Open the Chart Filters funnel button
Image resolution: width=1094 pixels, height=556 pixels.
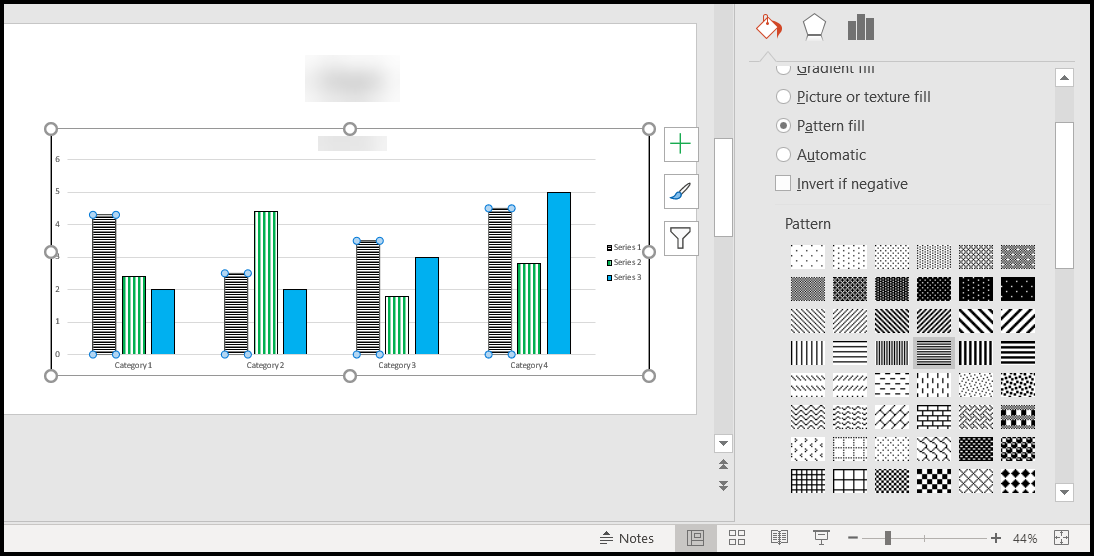(680, 239)
